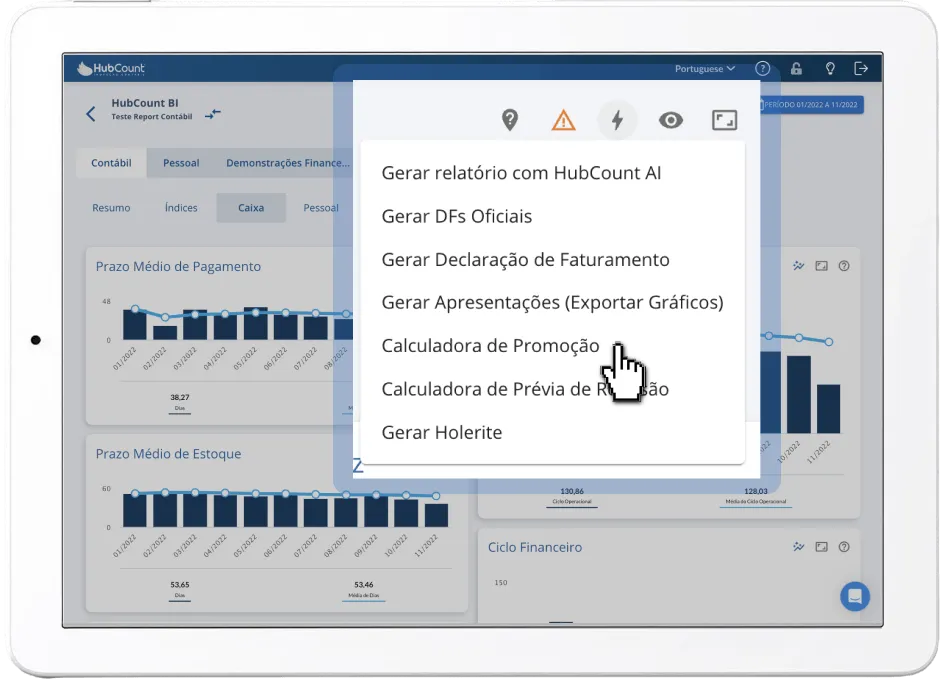Expand the Ciclo Financeiro chart

tap(822, 547)
